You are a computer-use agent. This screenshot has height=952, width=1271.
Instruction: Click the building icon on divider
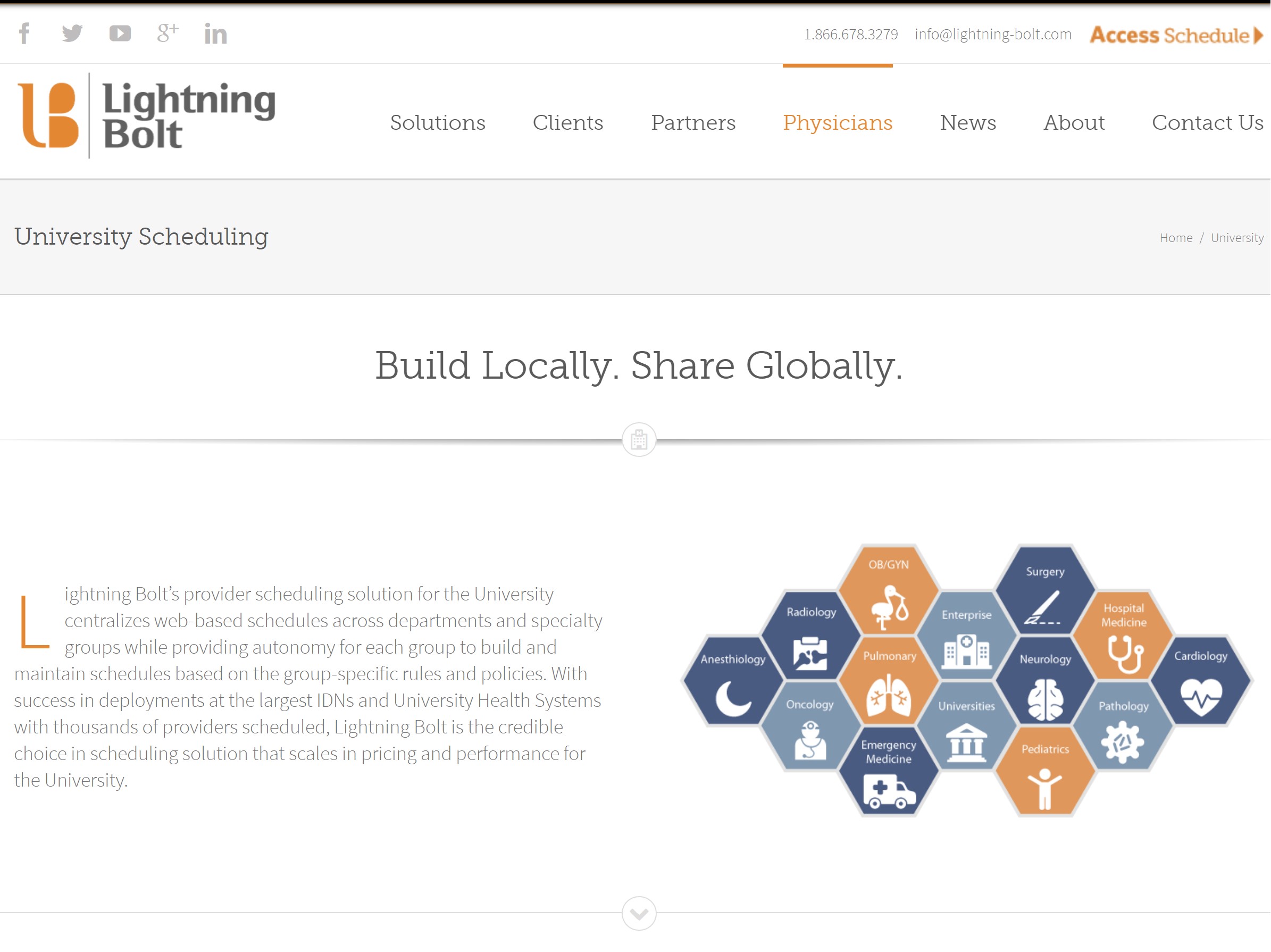click(x=639, y=440)
